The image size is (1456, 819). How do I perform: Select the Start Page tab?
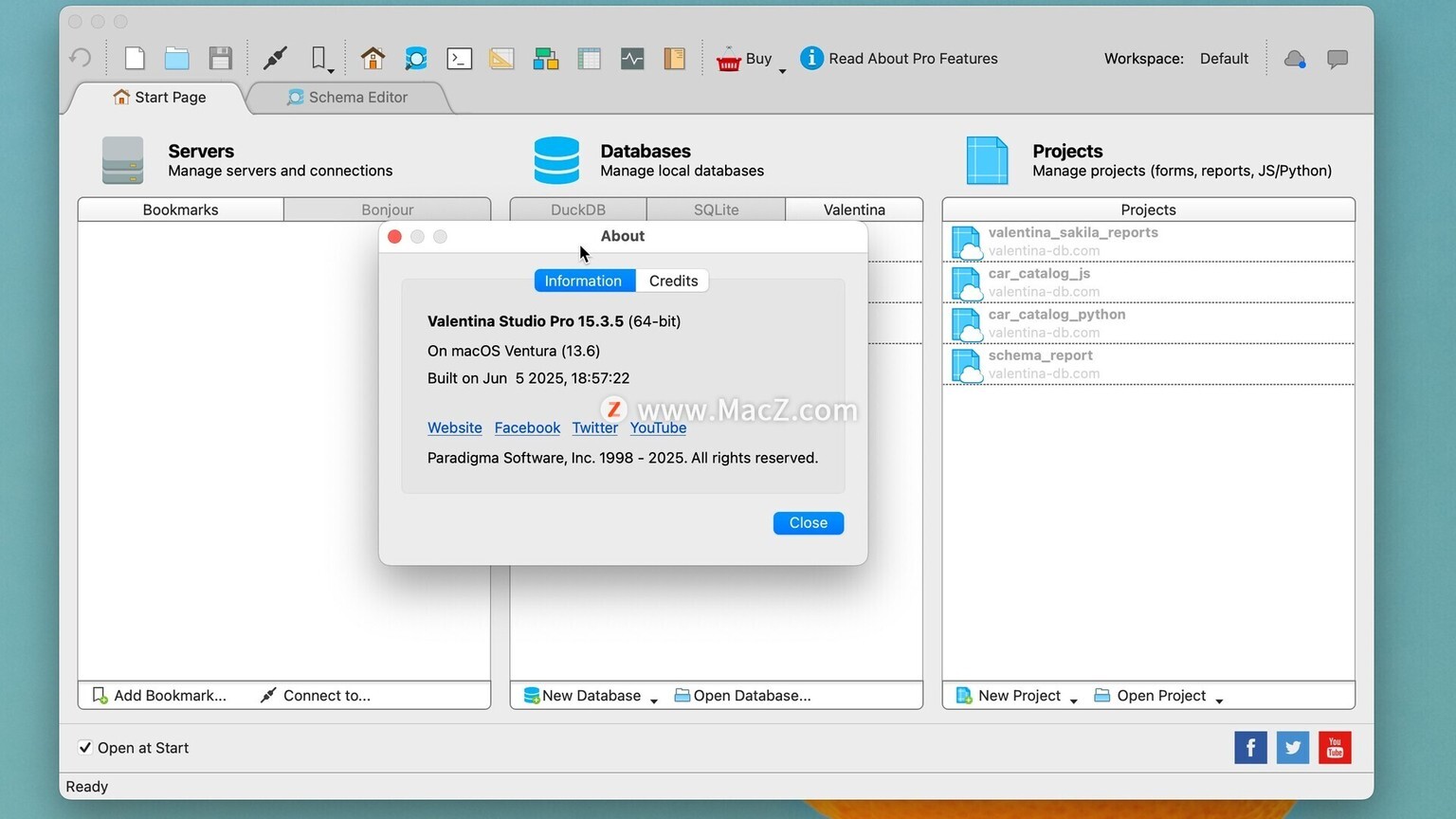(159, 97)
